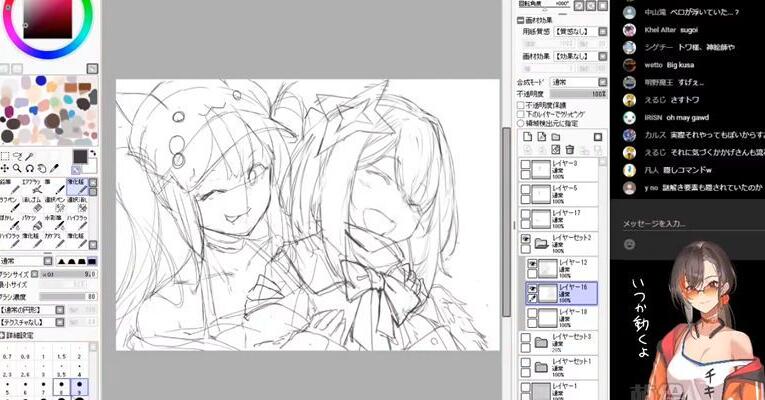This screenshot has height=400, width=765.
Task: Hide the レイヤーセット2 folder via eye toggle
Action: (525, 239)
